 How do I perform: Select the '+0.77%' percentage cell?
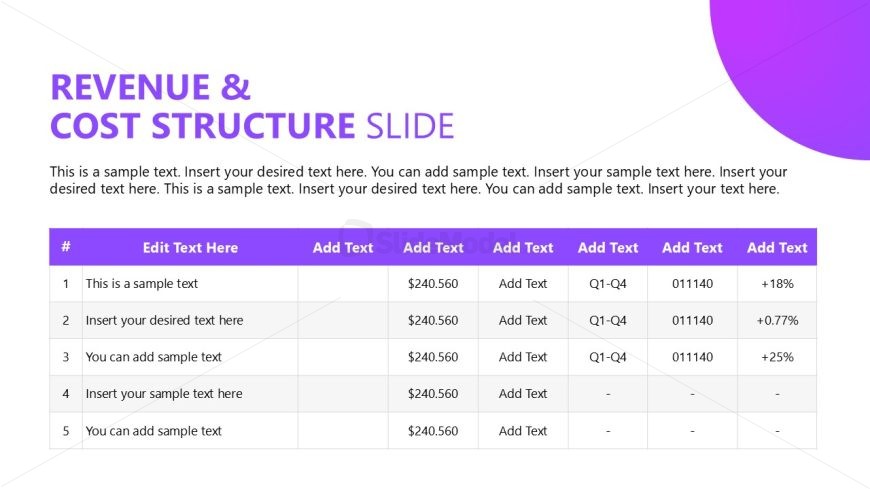point(777,321)
